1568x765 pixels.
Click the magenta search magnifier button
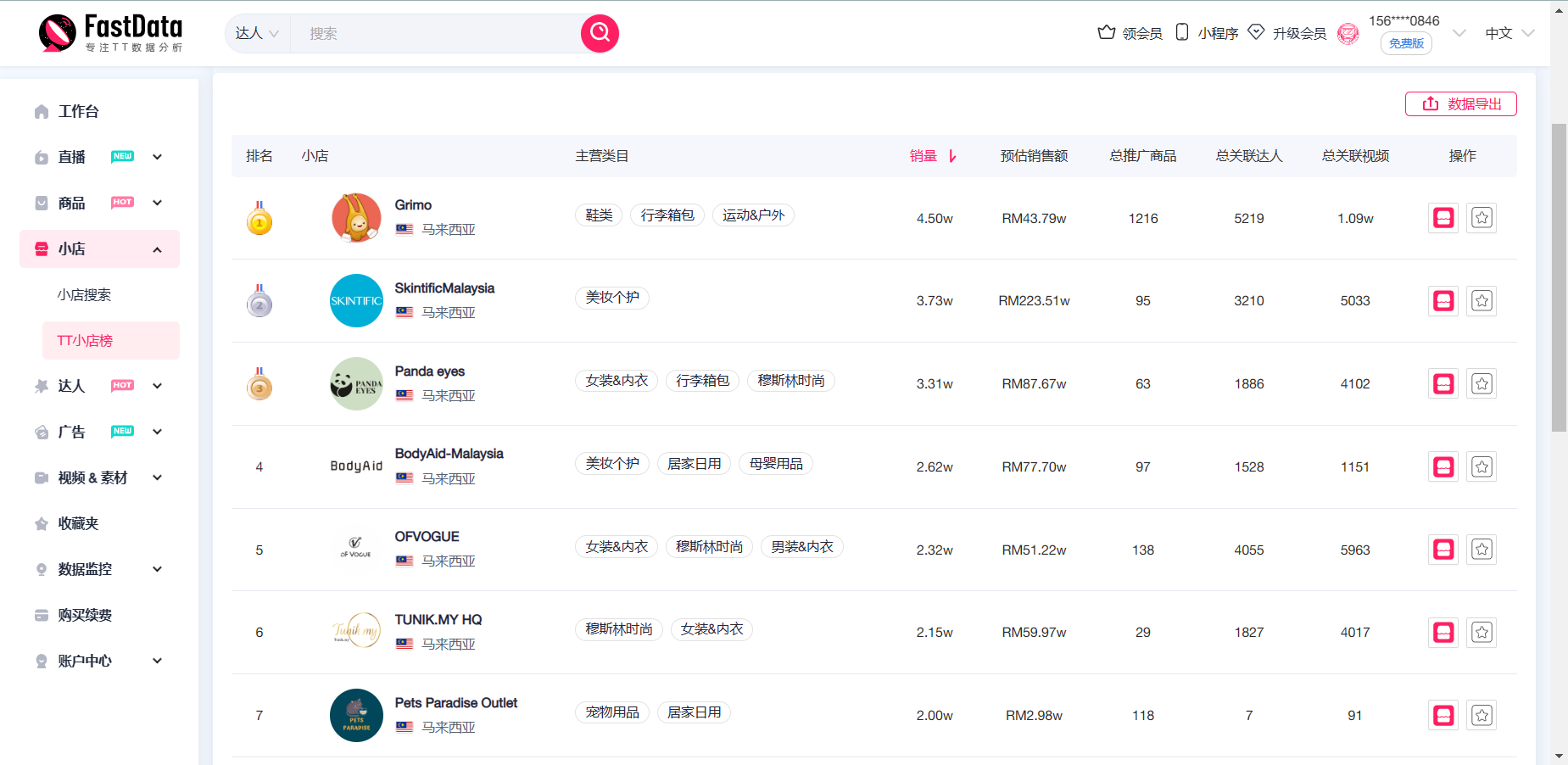click(x=600, y=33)
